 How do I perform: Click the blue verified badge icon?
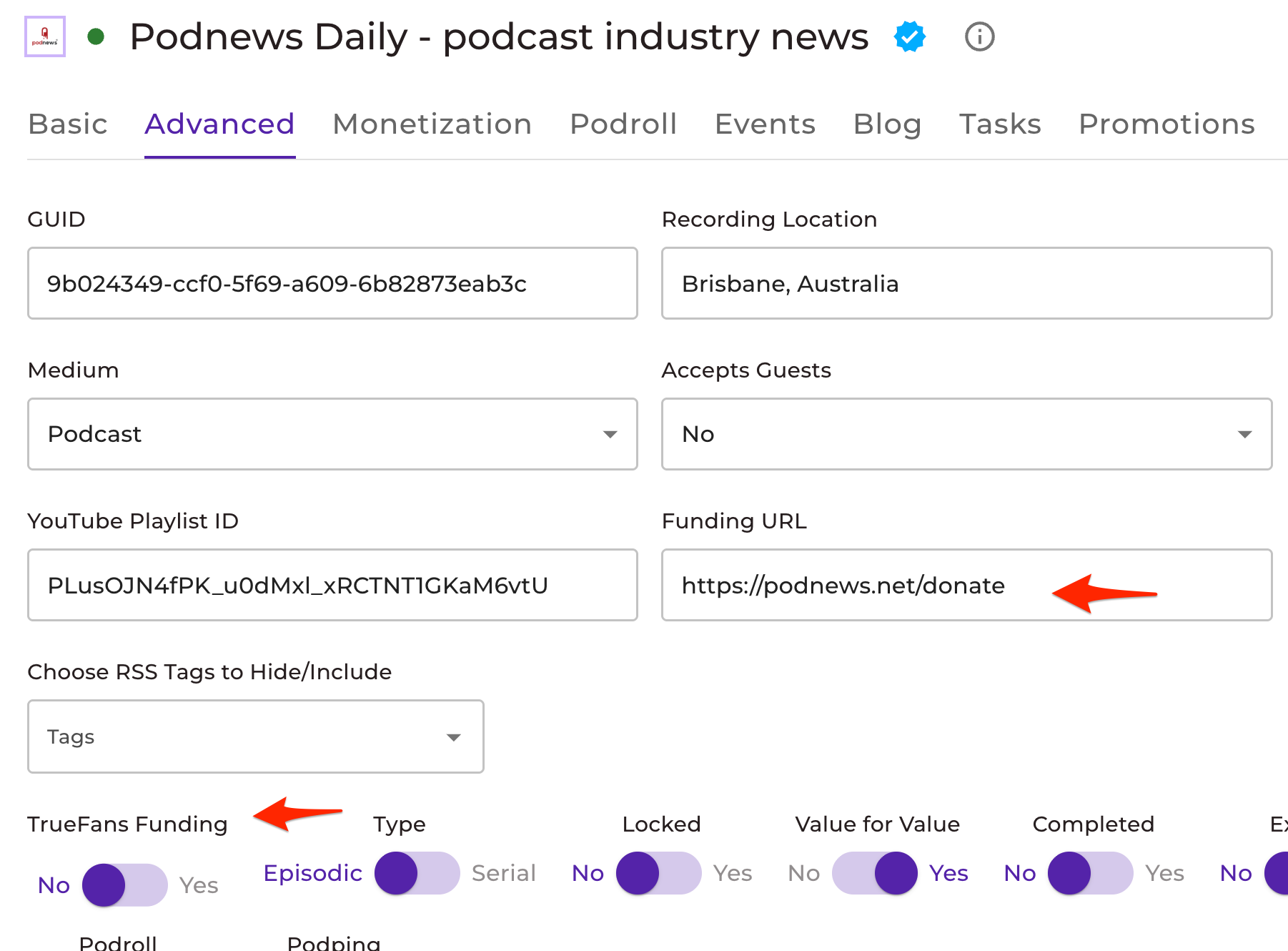pyautogui.click(x=909, y=36)
